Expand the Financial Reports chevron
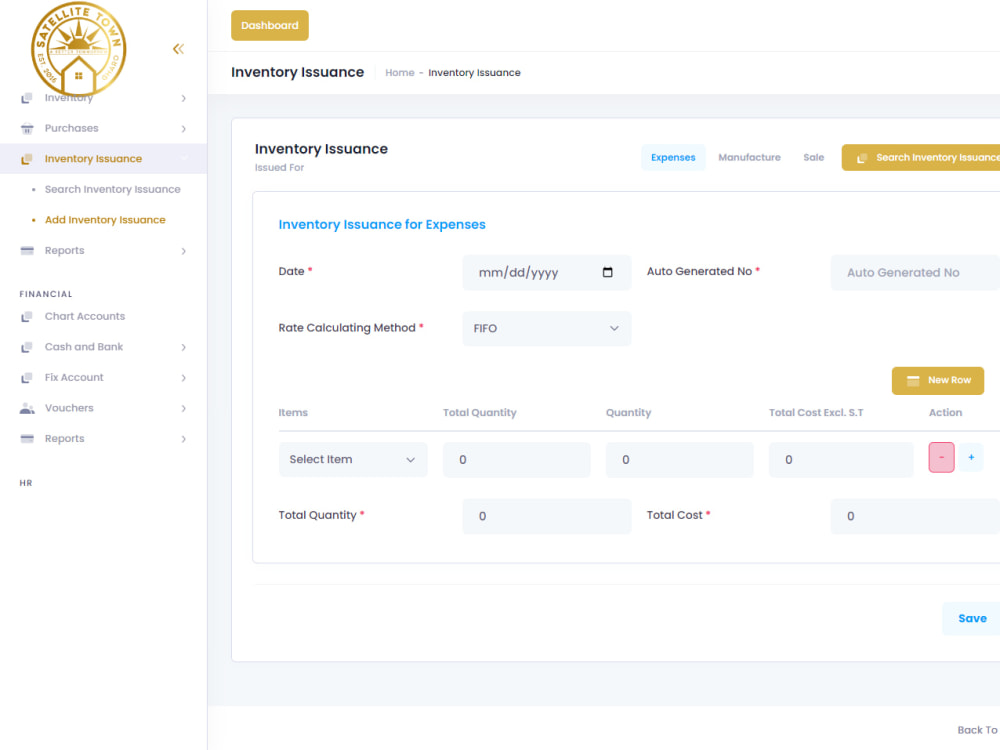The image size is (1000, 750). click(184, 439)
